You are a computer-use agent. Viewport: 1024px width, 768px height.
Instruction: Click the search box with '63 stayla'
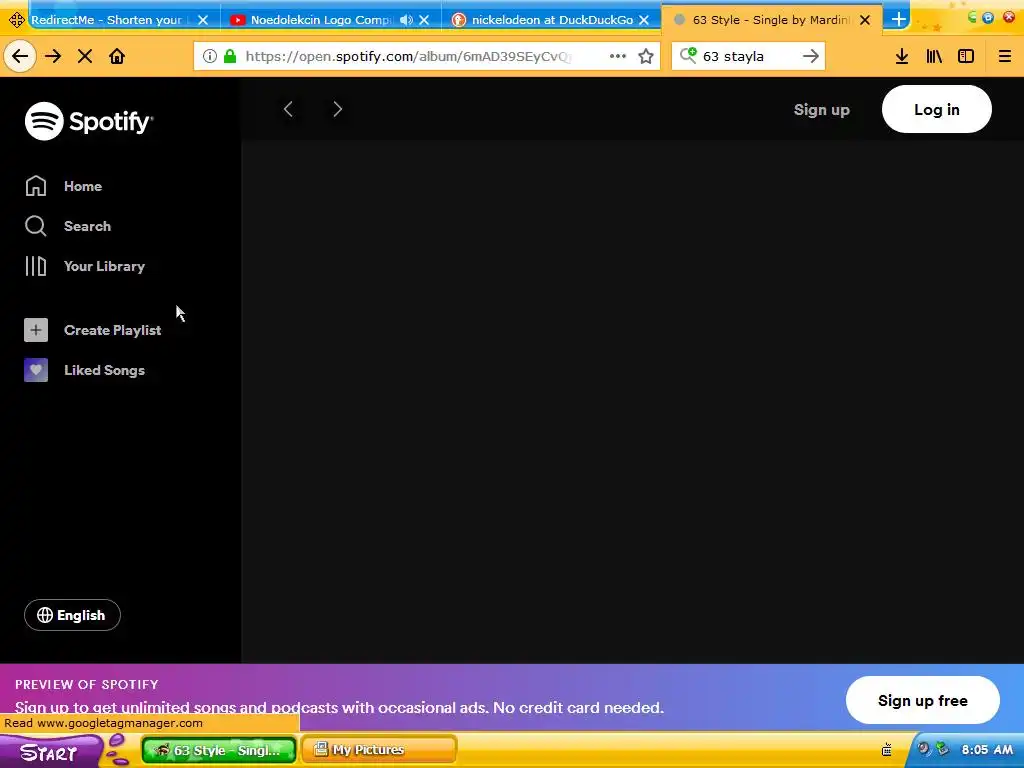[x=748, y=56]
